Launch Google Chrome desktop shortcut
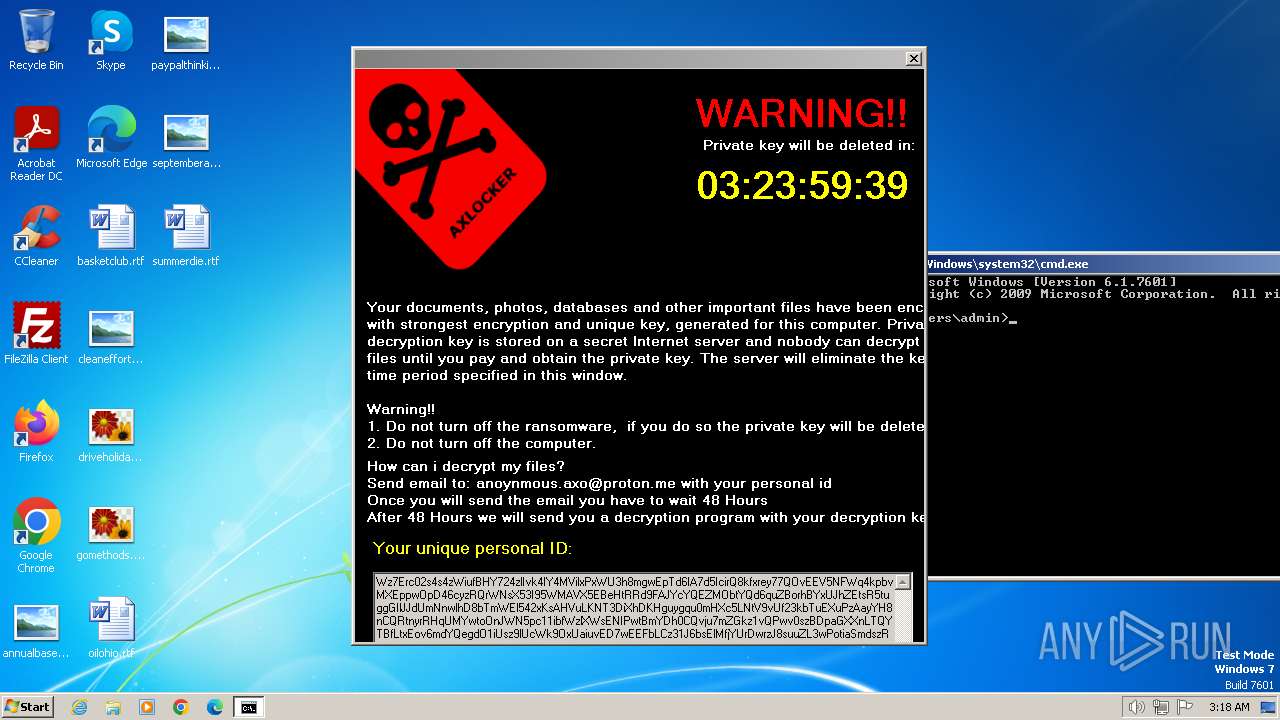1280x720 pixels. tap(36, 536)
